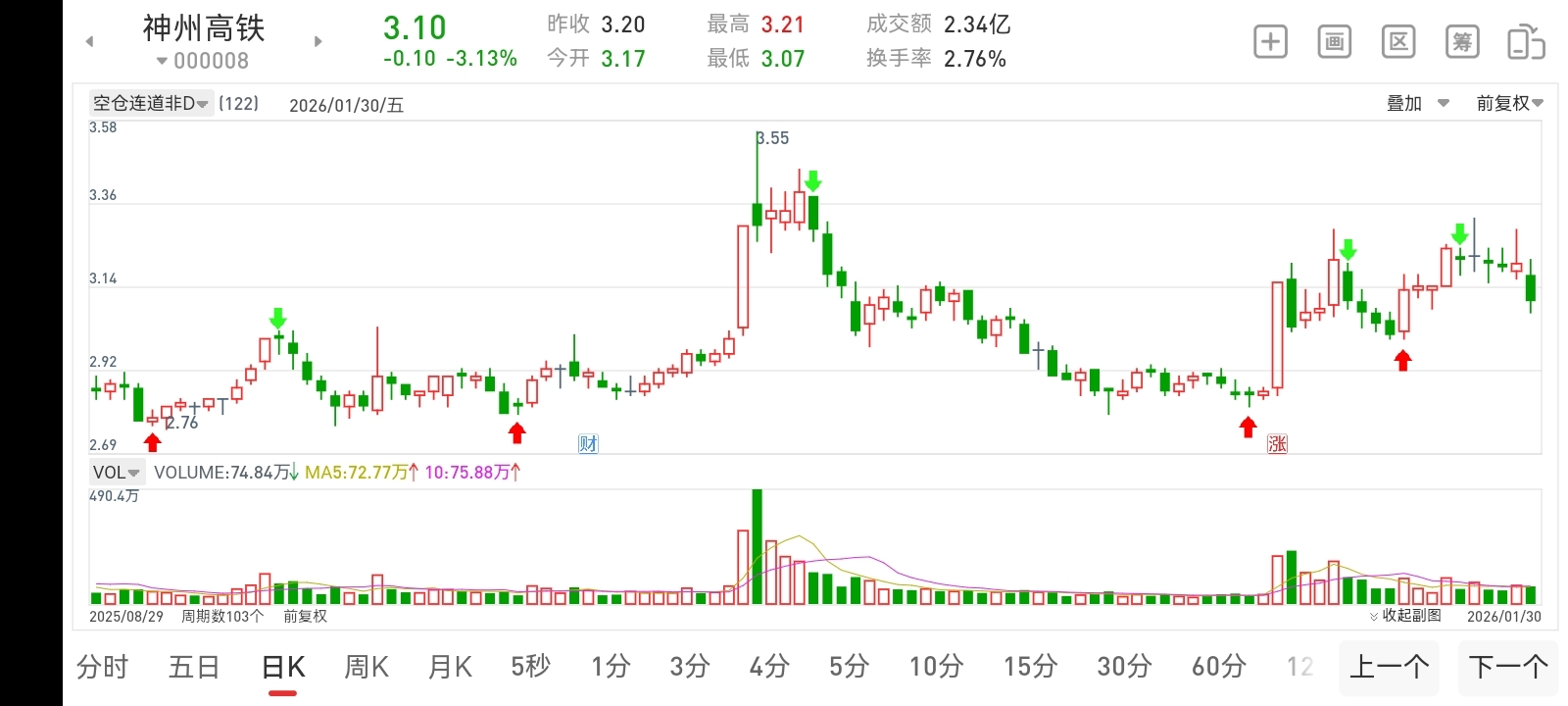Go to next stock with right arrow

(x=318, y=41)
